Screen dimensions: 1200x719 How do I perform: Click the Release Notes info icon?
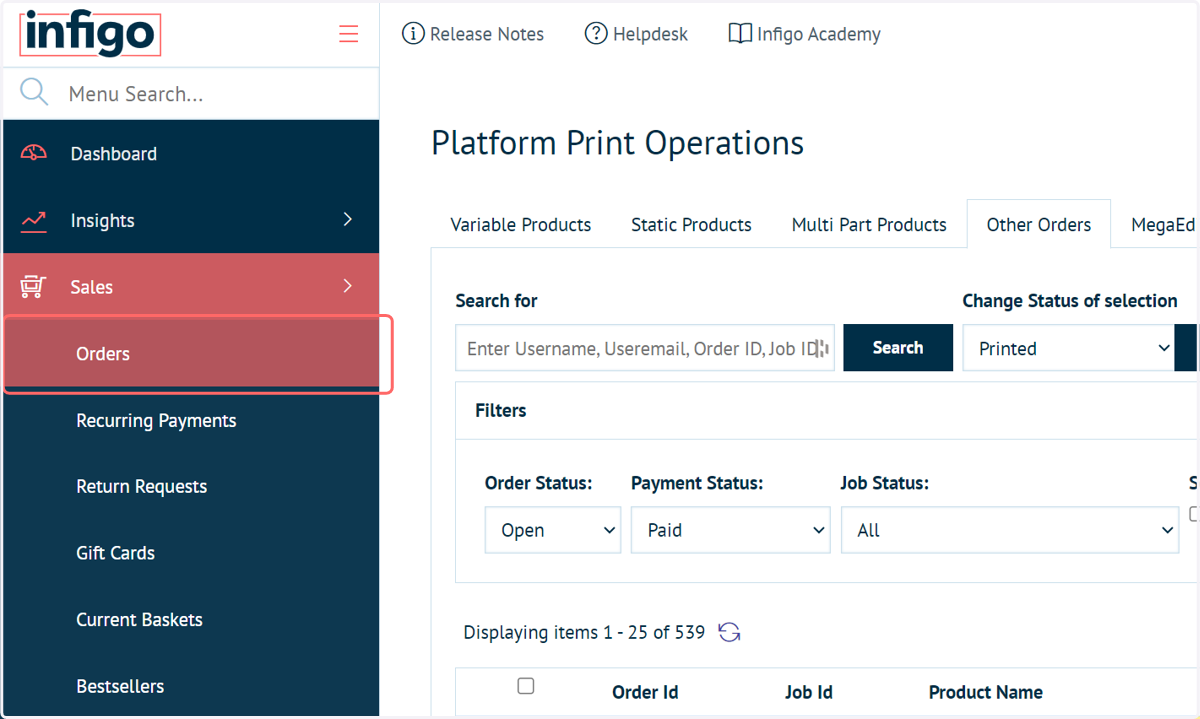413,34
